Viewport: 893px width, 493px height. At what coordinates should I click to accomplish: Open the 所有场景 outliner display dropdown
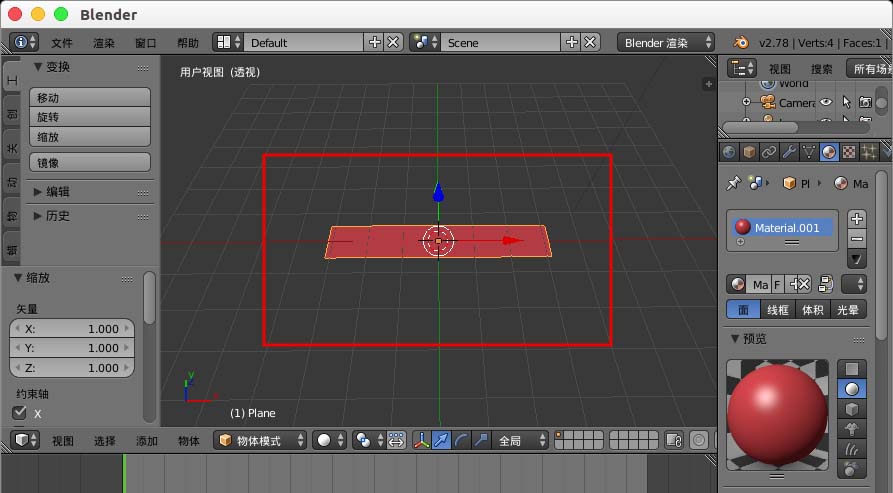pos(869,68)
